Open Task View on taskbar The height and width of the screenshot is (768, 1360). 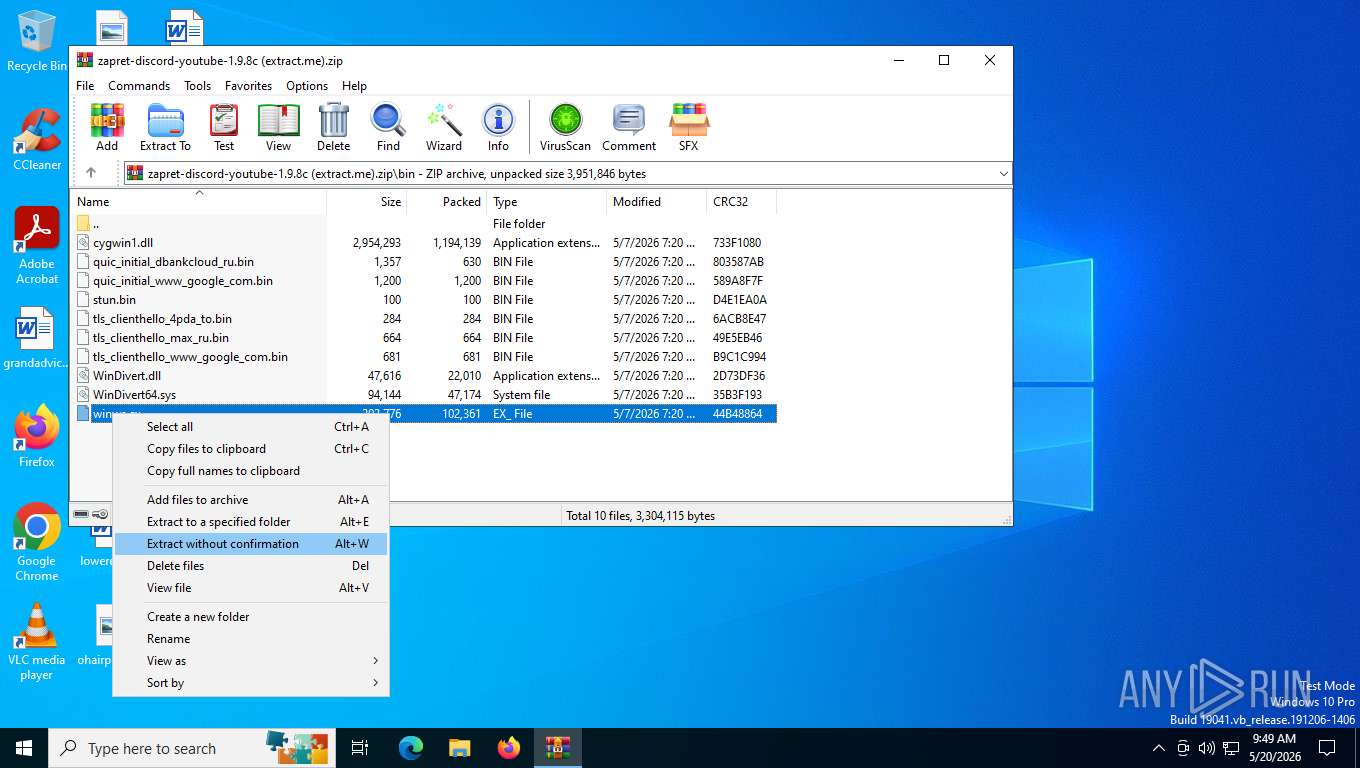(x=360, y=748)
